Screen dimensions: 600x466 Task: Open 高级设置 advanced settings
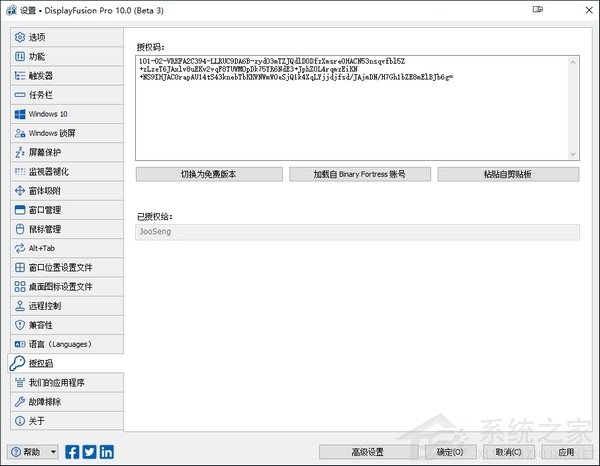pyautogui.click(x=367, y=452)
